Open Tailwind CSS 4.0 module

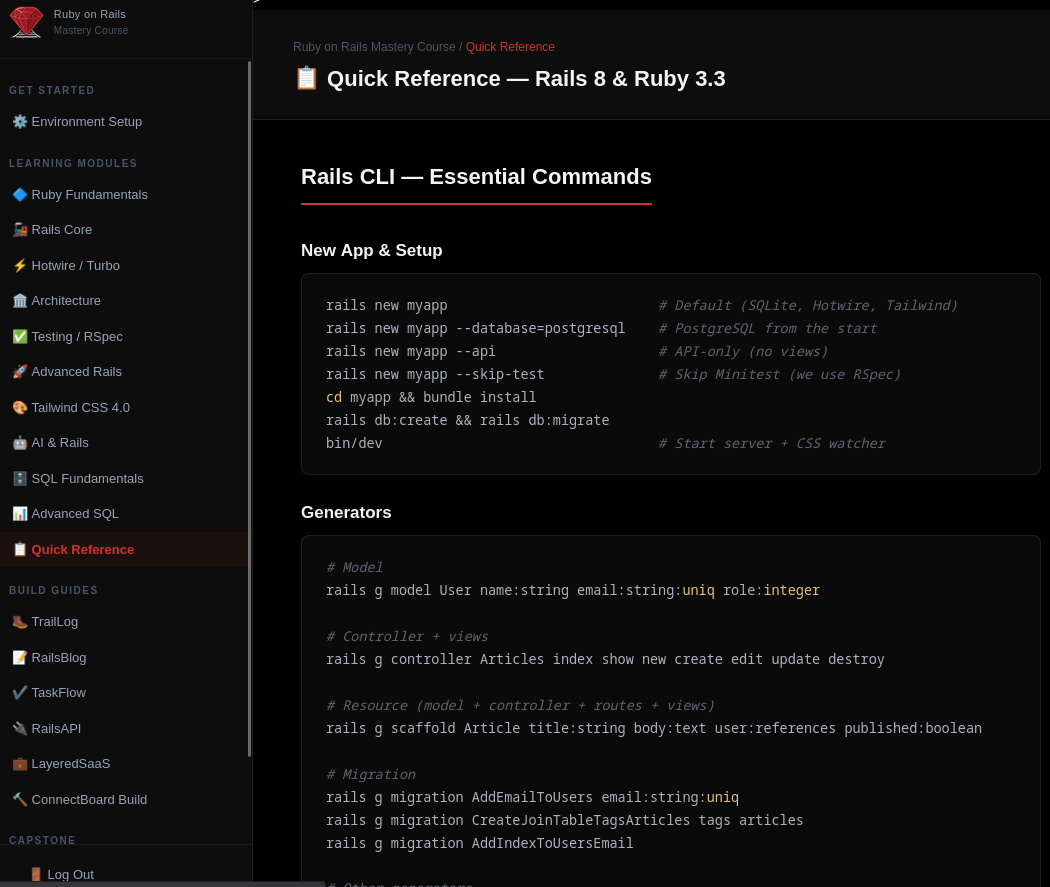click(x=124, y=408)
